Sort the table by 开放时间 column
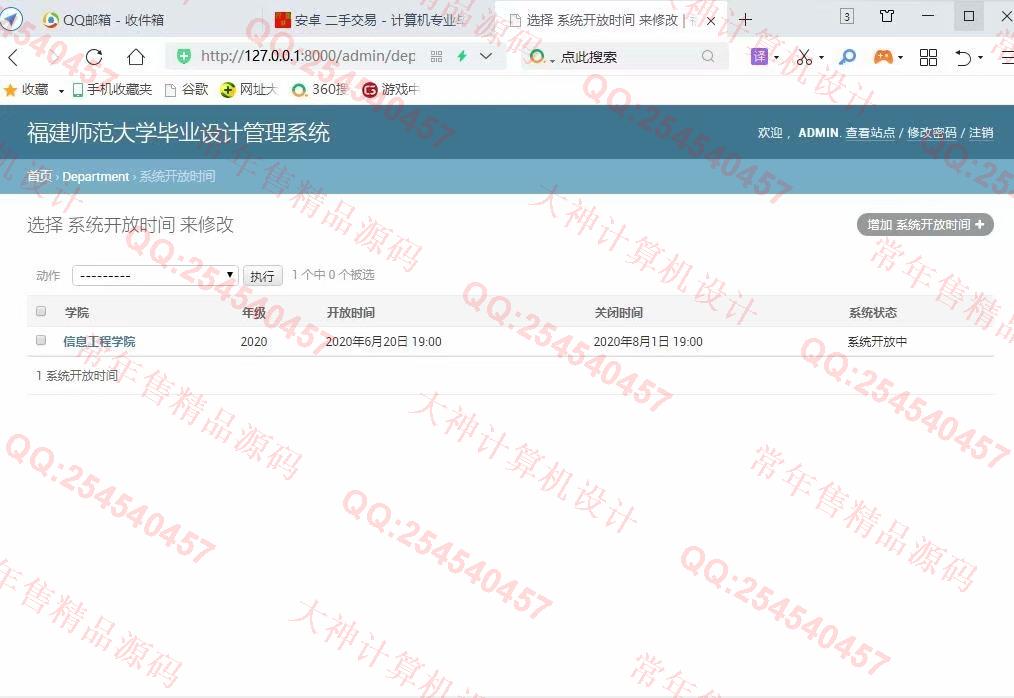 351,312
